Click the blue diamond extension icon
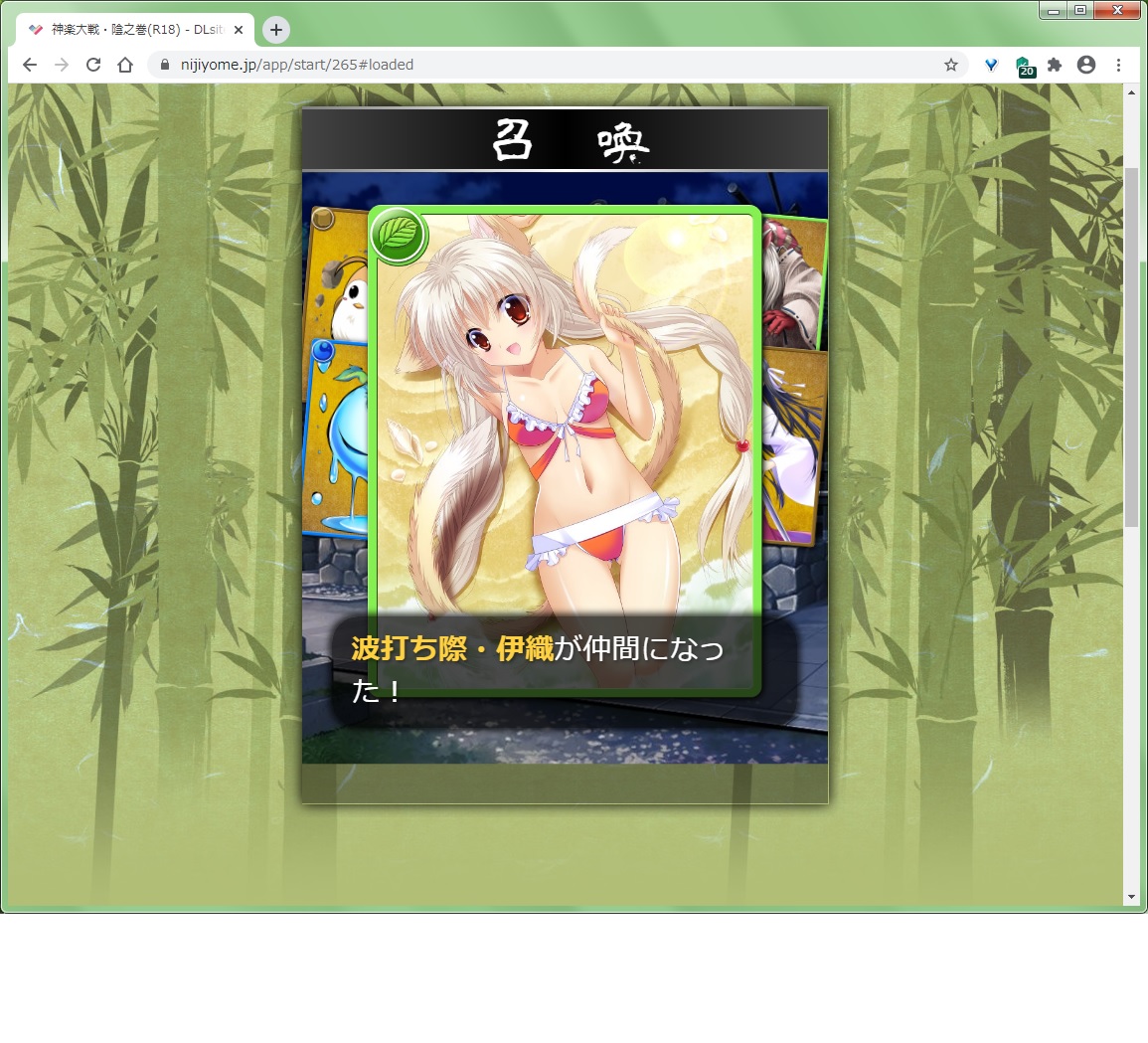The width and height of the screenshot is (1148, 1043). [x=991, y=65]
